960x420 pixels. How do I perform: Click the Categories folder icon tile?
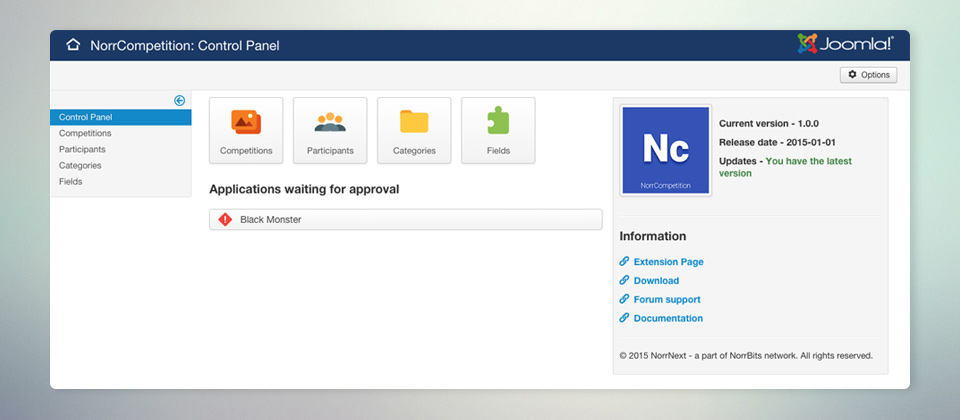(414, 130)
